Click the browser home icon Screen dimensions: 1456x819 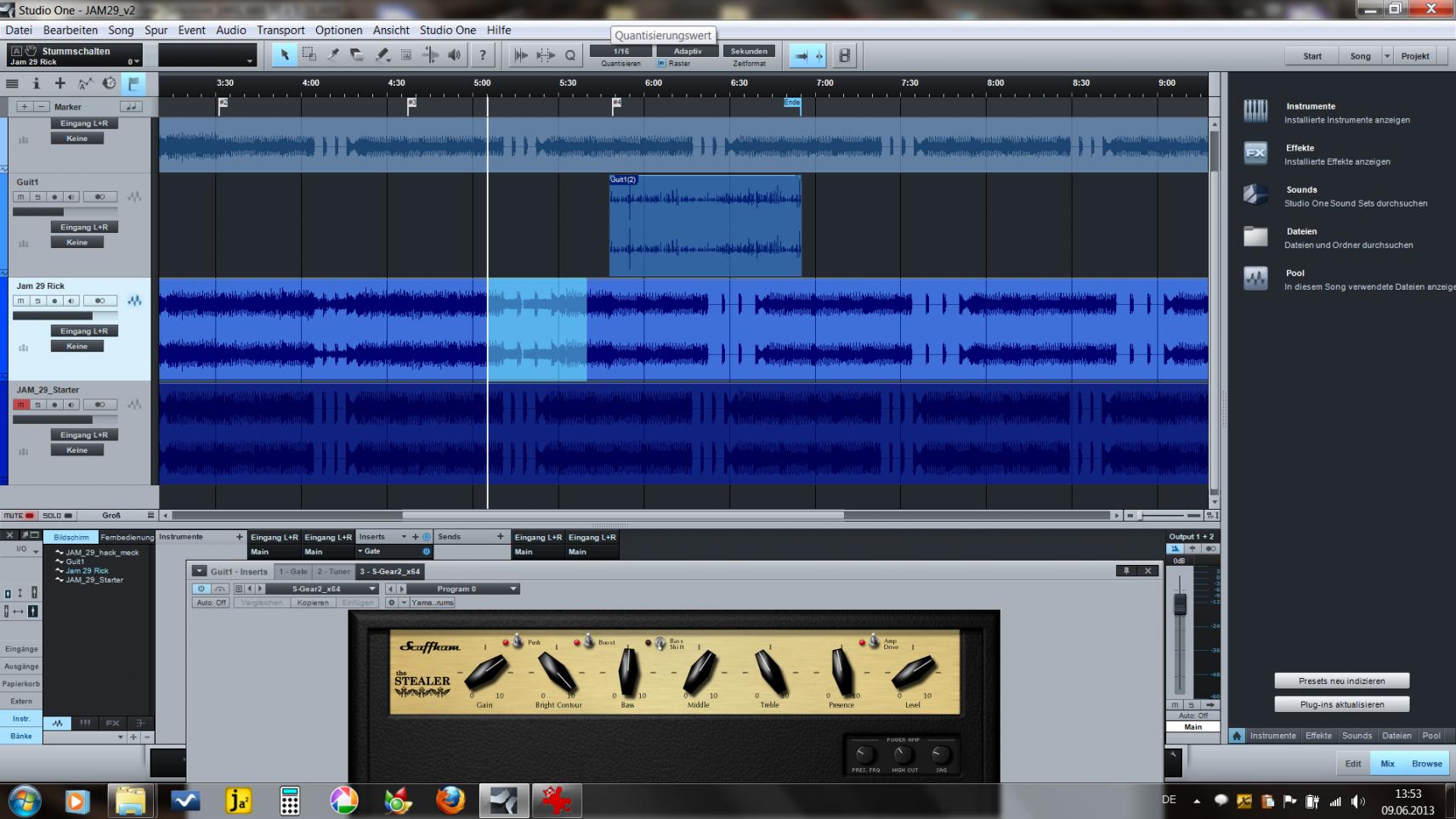[1237, 736]
